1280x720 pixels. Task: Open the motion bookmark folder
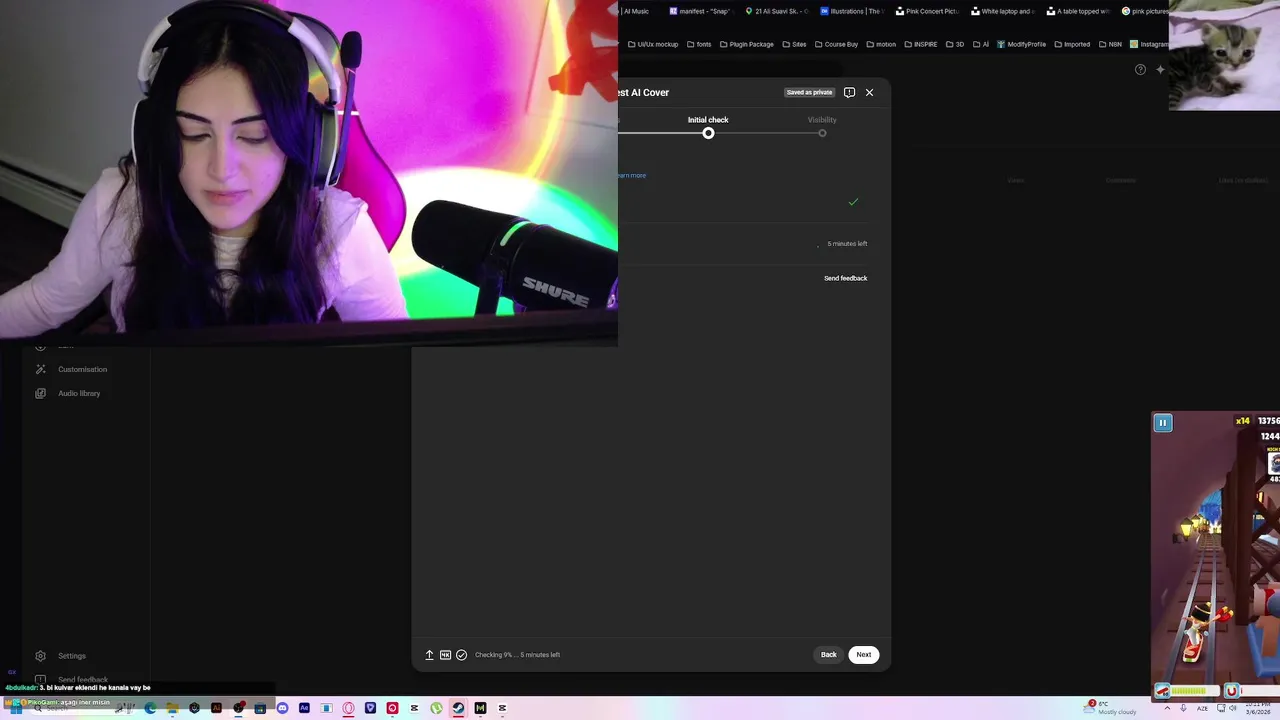[x=881, y=44]
